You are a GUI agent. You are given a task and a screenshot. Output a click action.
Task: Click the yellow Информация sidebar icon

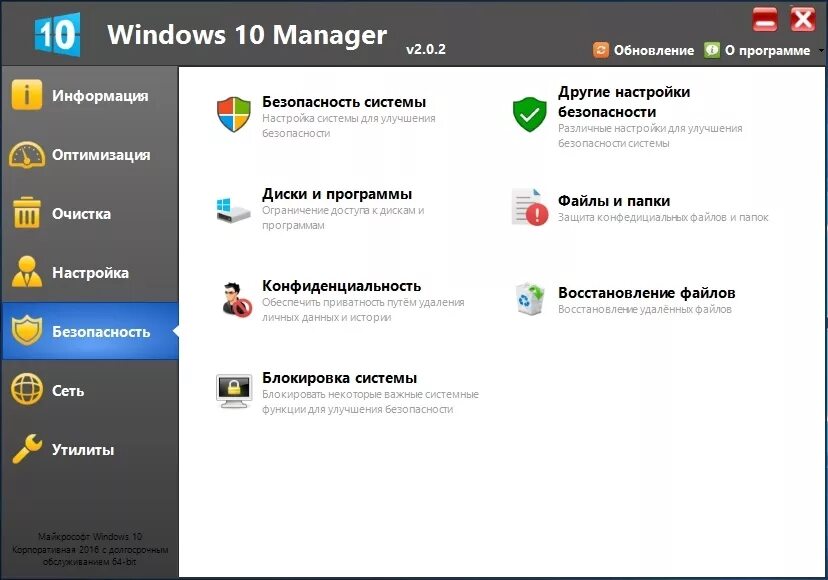tap(26, 95)
